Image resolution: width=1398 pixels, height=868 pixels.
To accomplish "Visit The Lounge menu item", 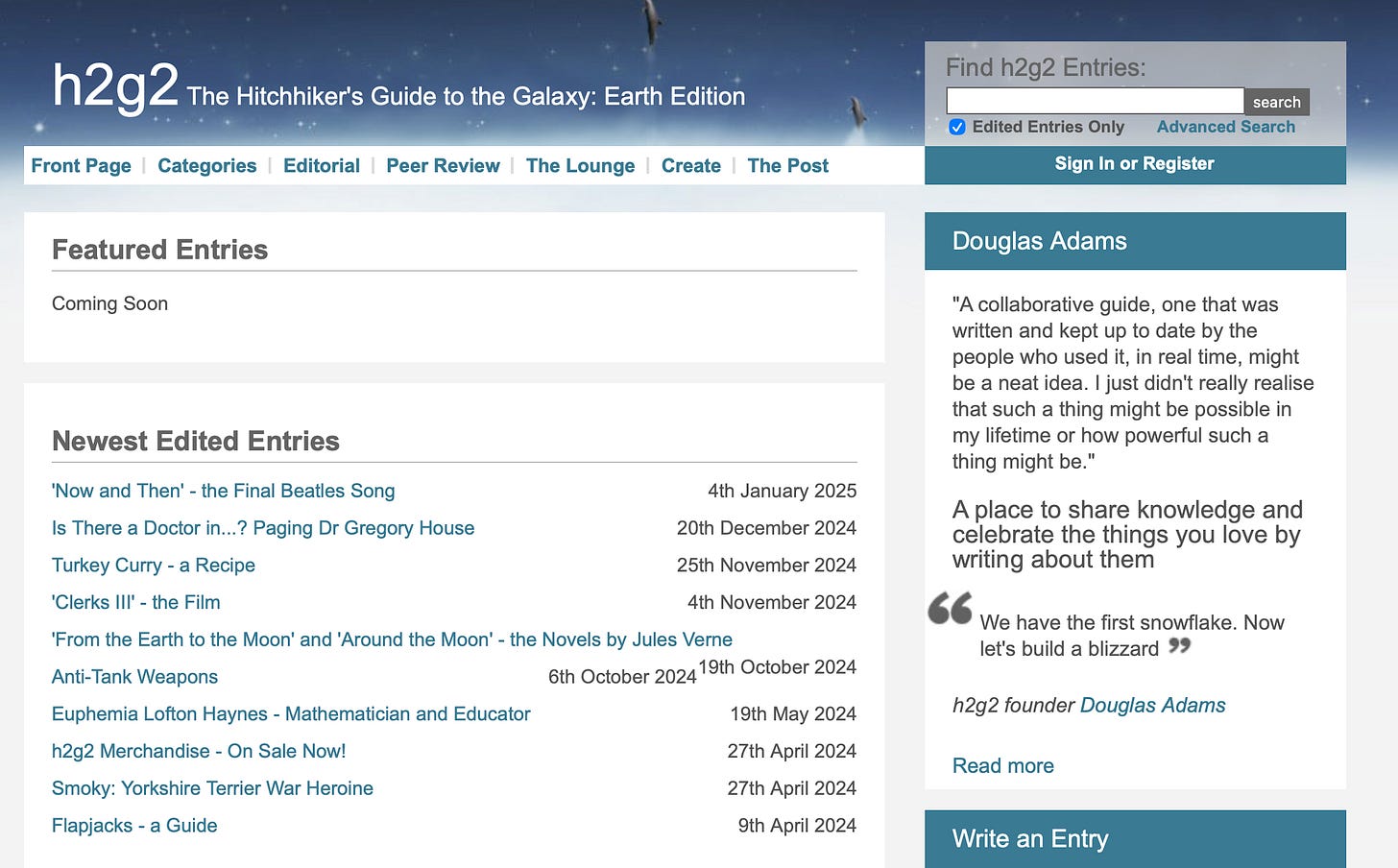I will click(x=580, y=165).
